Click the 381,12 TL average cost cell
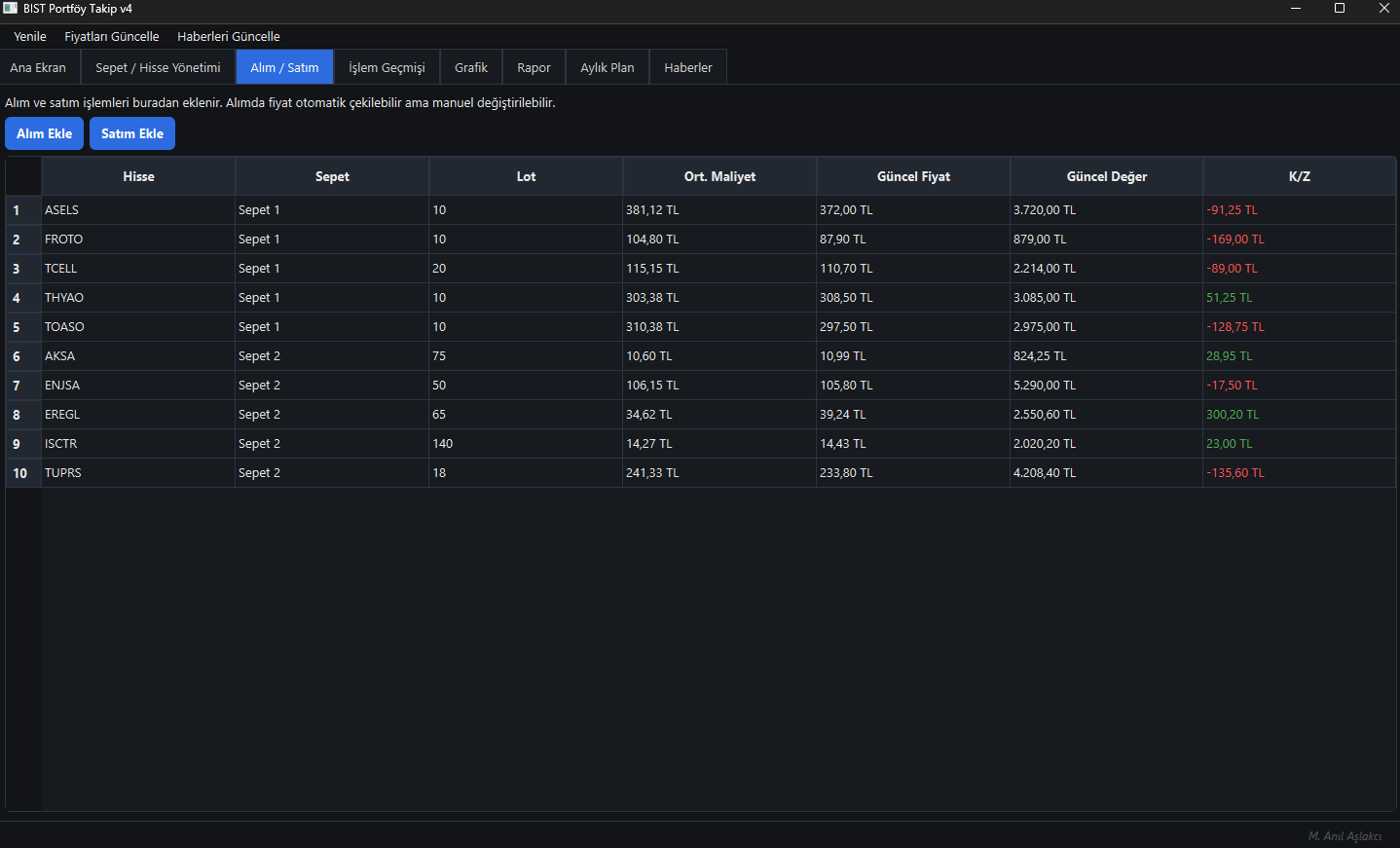The image size is (1400, 848). tap(719, 210)
